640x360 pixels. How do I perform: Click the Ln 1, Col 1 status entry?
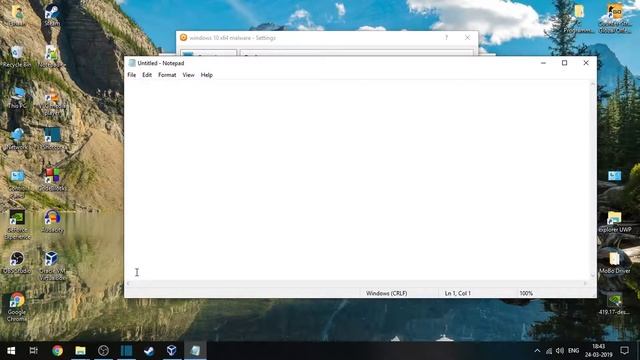pos(458,293)
